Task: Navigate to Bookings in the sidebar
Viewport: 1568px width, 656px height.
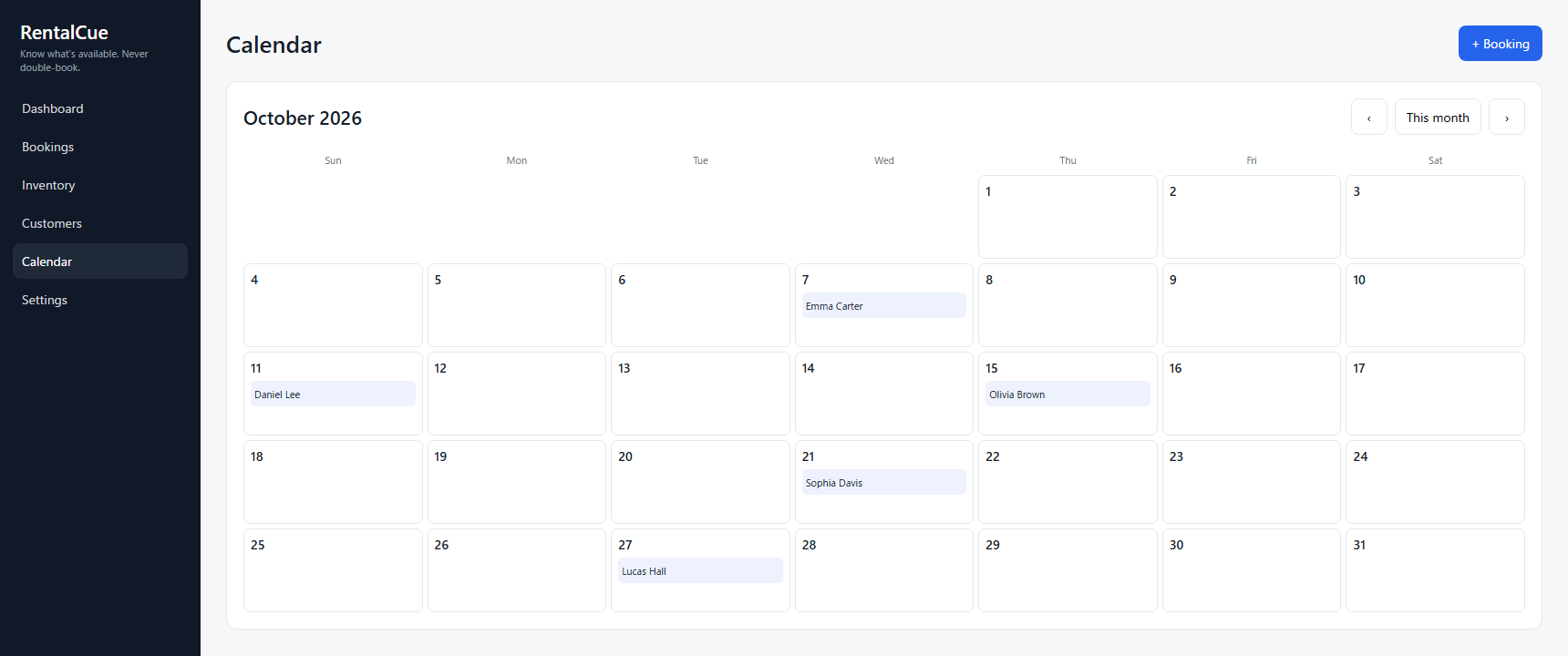Action: tap(100, 147)
